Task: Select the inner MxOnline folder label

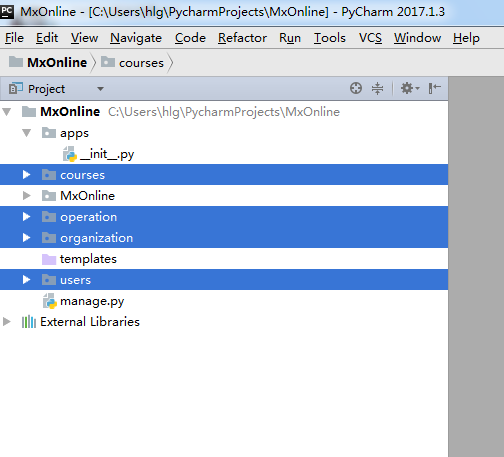Action: tap(87, 196)
